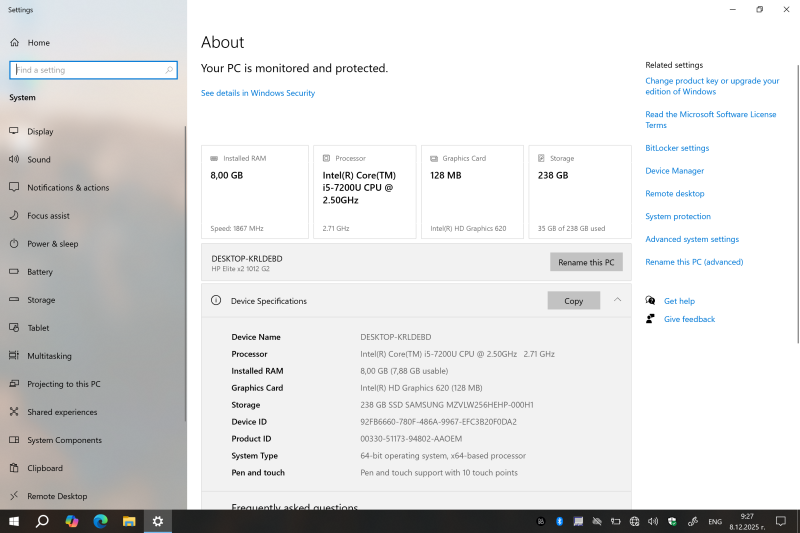This screenshot has height=533, width=800.
Task: Select Notifications & actions menu item
Action: click(68, 187)
